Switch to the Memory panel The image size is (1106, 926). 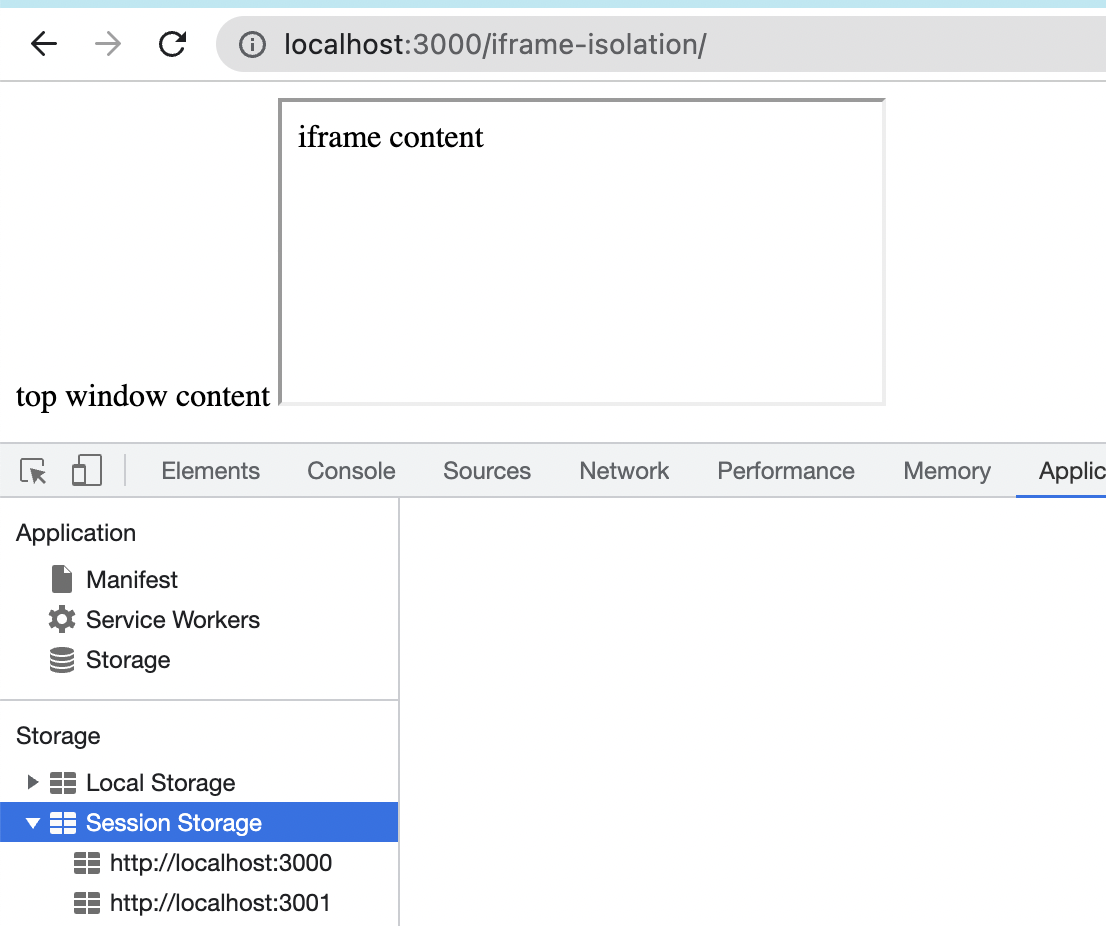[x=945, y=470]
